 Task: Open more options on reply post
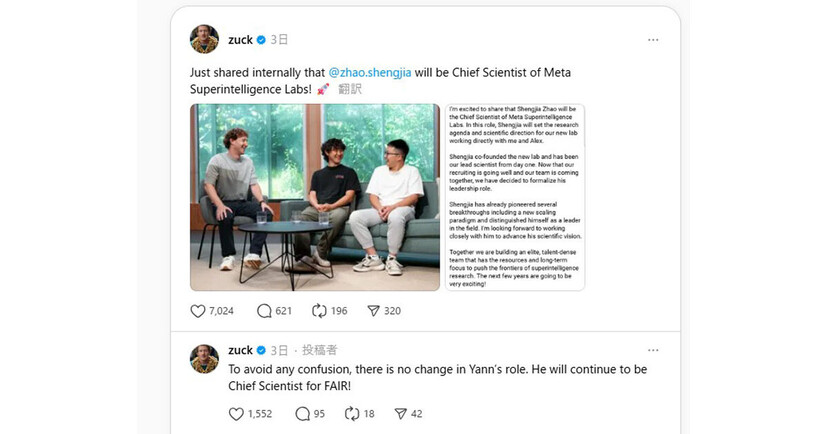[653, 350]
